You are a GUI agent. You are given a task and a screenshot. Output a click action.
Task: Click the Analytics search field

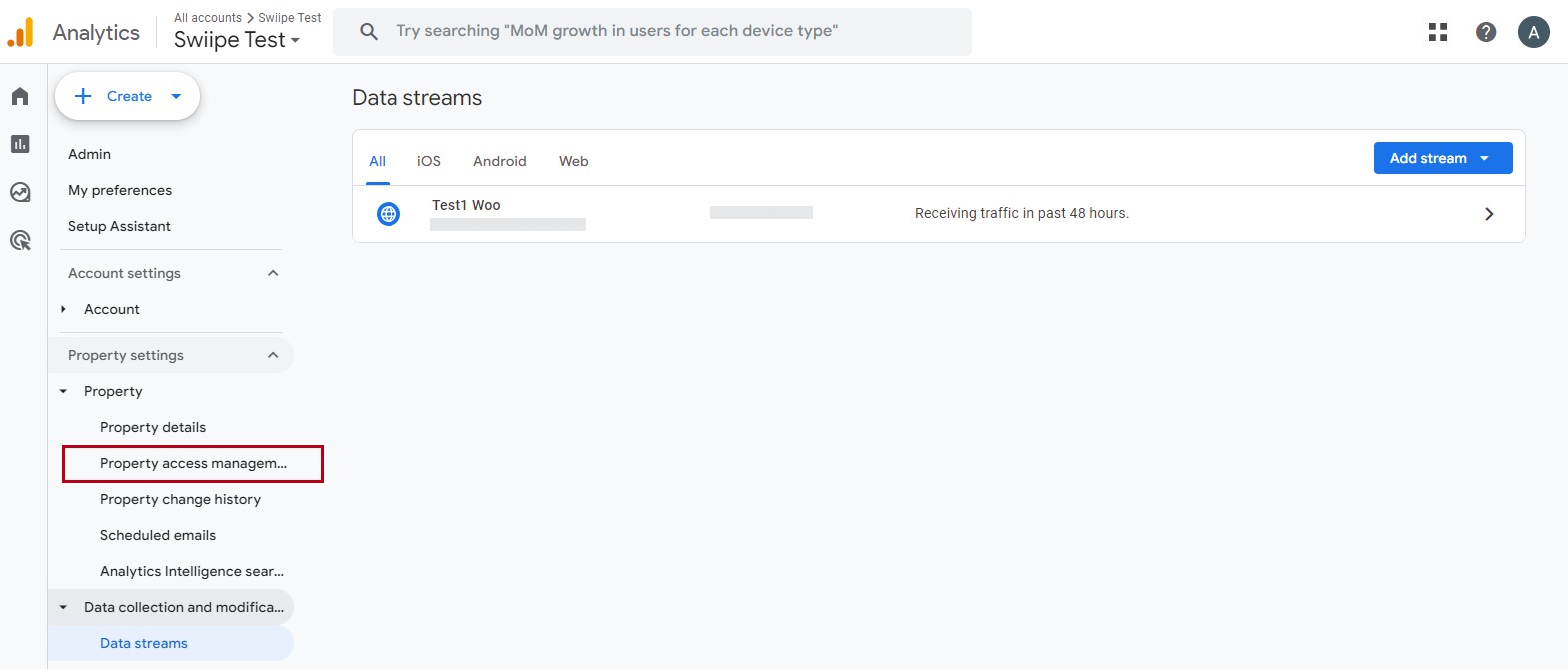(651, 31)
